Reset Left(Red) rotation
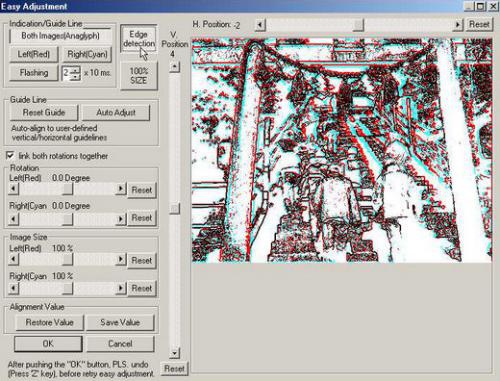The width and height of the screenshot is (500, 381). click(142, 190)
